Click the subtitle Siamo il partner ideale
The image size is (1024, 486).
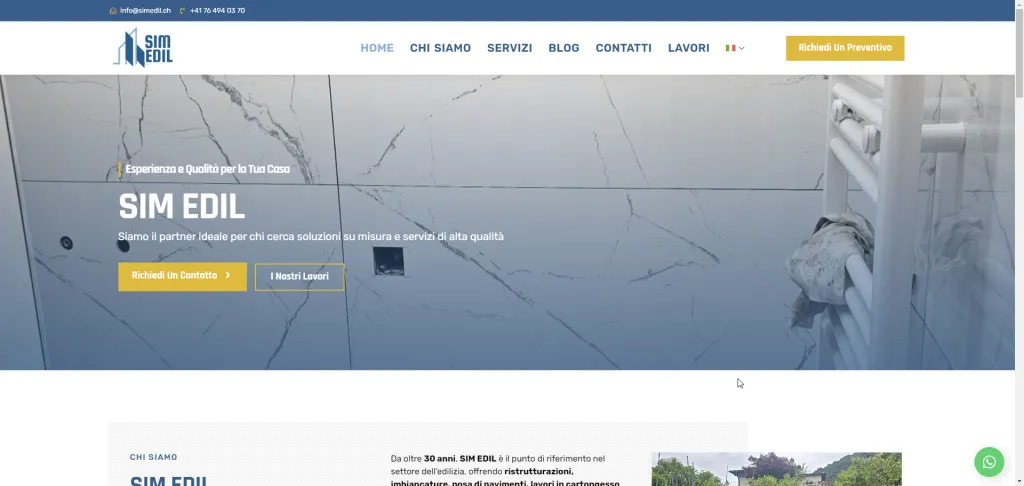[x=311, y=236]
